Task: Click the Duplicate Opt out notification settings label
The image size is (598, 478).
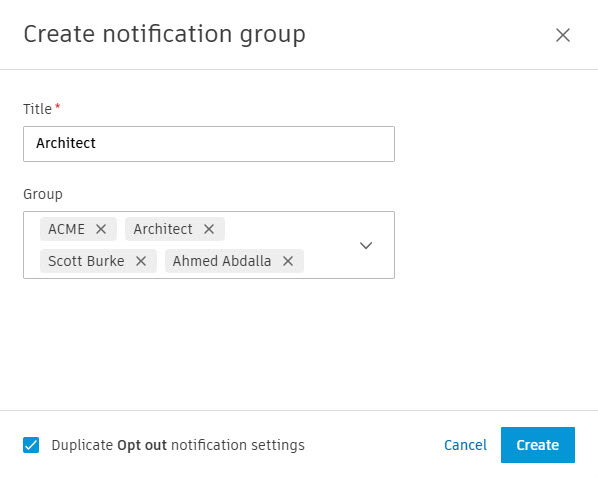Action: click(x=178, y=445)
